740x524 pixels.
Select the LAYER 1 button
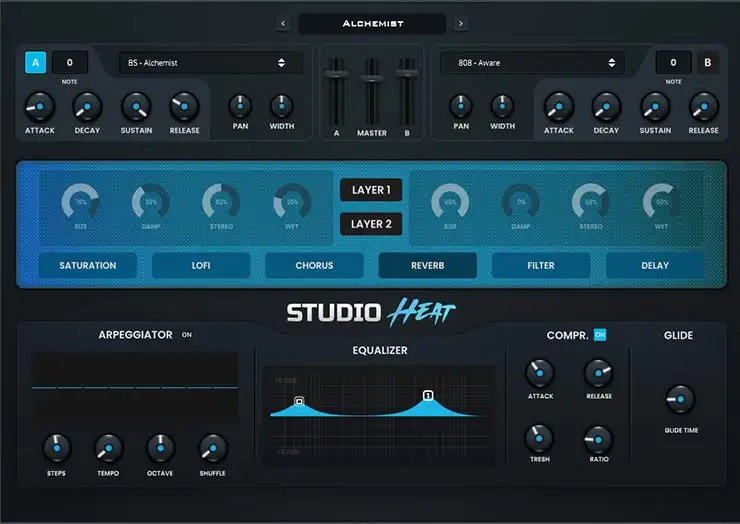[371, 190]
